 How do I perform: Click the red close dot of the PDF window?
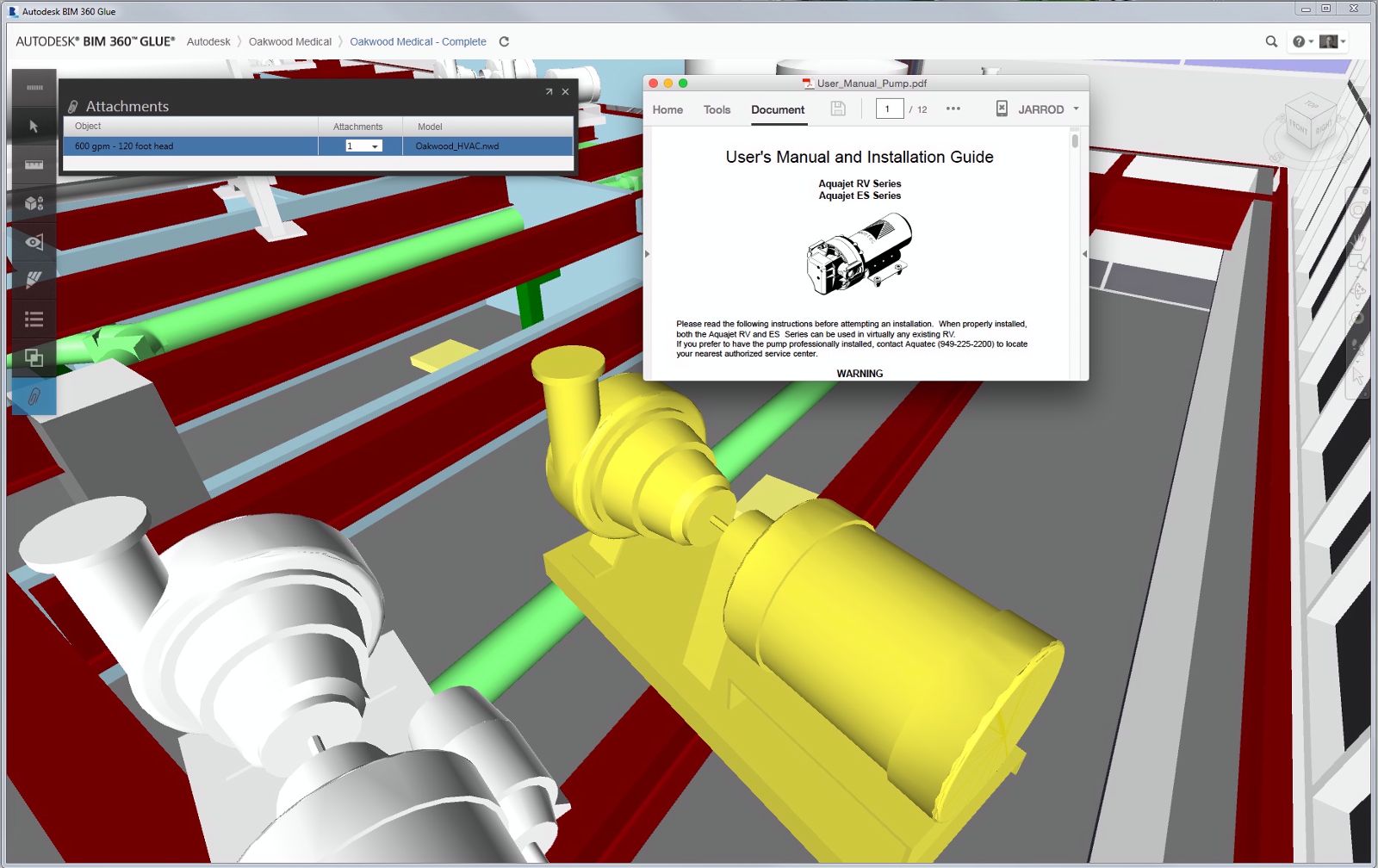tap(654, 84)
